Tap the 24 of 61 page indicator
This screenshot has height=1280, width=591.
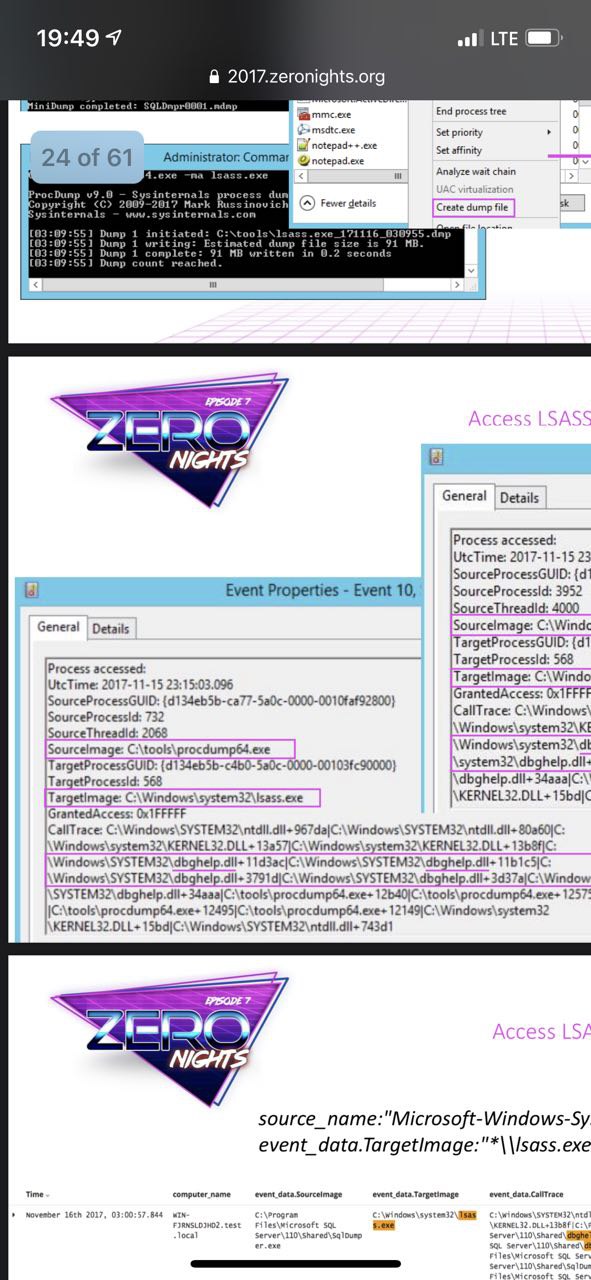tap(87, 157)
